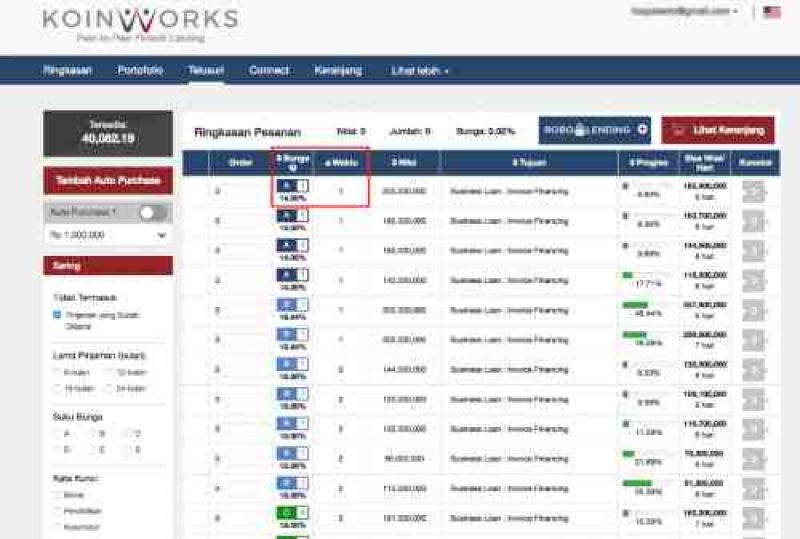The image size is (800, 539).
Task: Sort table by Bunga column
Action: click(x=292, y=162)
